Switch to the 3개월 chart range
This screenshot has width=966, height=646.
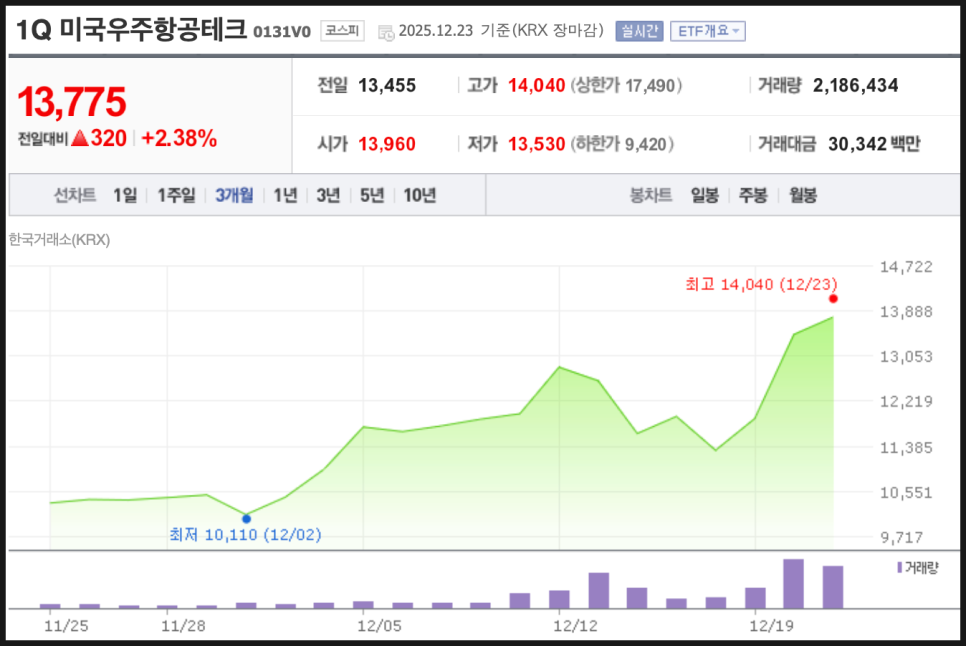[234, 195]
